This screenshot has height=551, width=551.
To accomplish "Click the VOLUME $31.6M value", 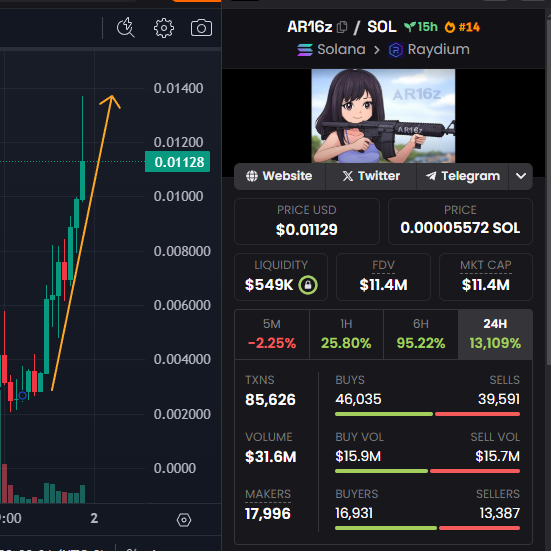I will (x=271, y=457).
